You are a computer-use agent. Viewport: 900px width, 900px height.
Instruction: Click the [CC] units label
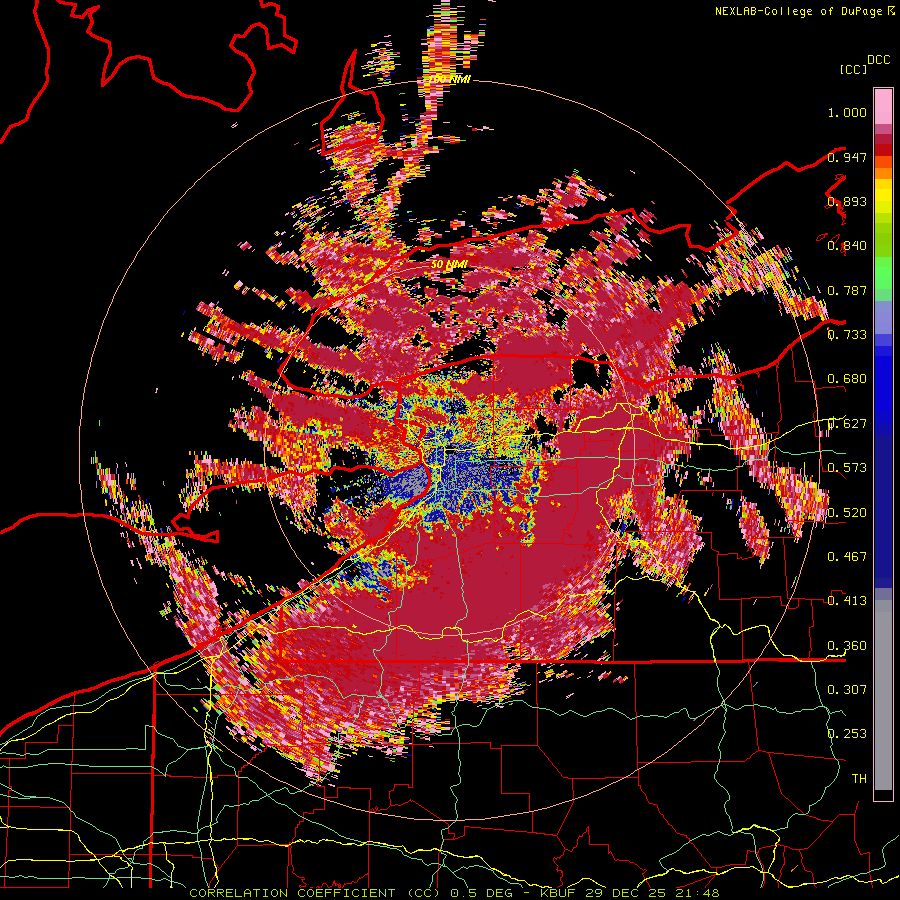(x=854, y=69)
